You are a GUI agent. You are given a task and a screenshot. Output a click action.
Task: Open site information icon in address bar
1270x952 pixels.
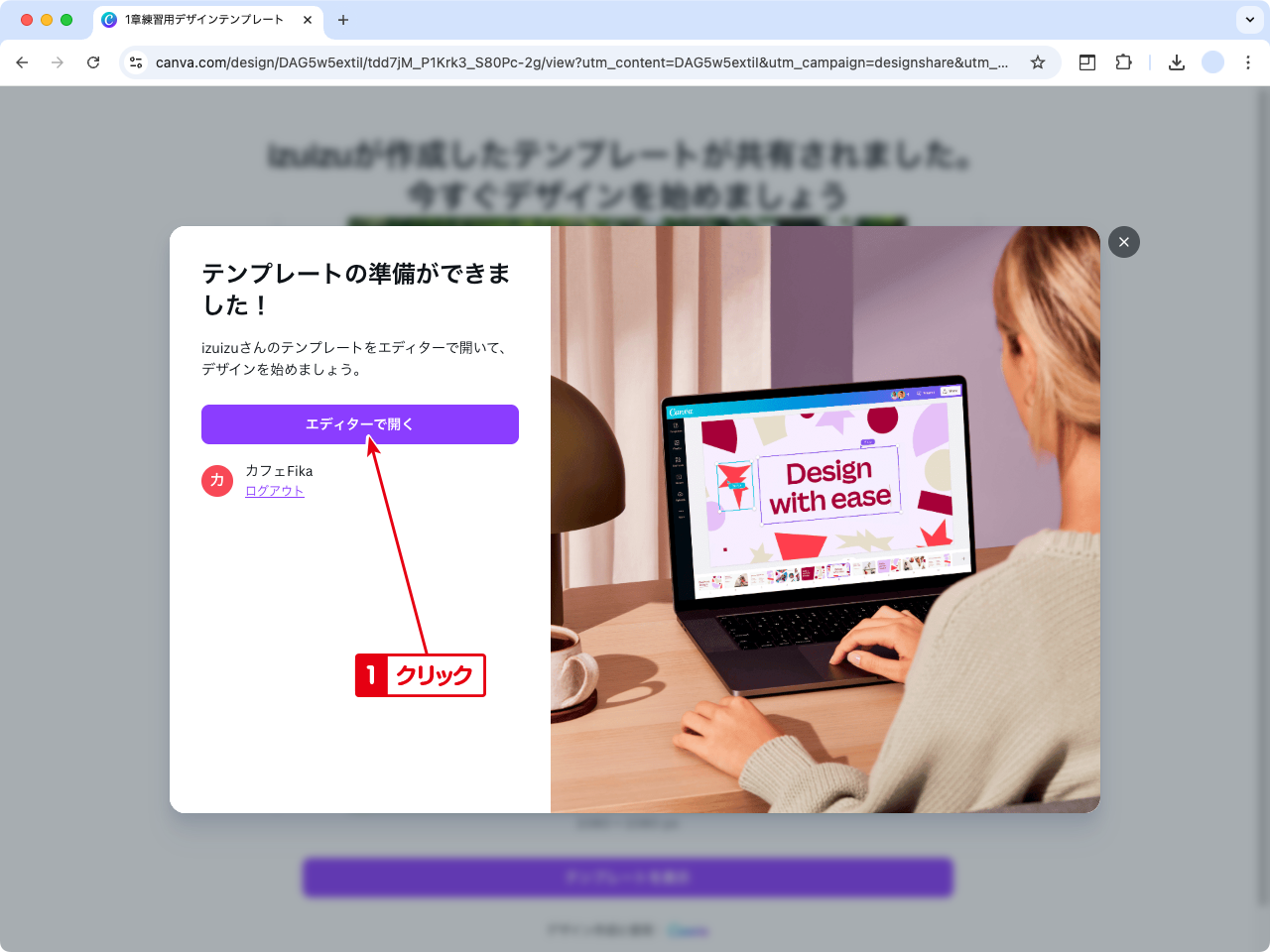137,62
